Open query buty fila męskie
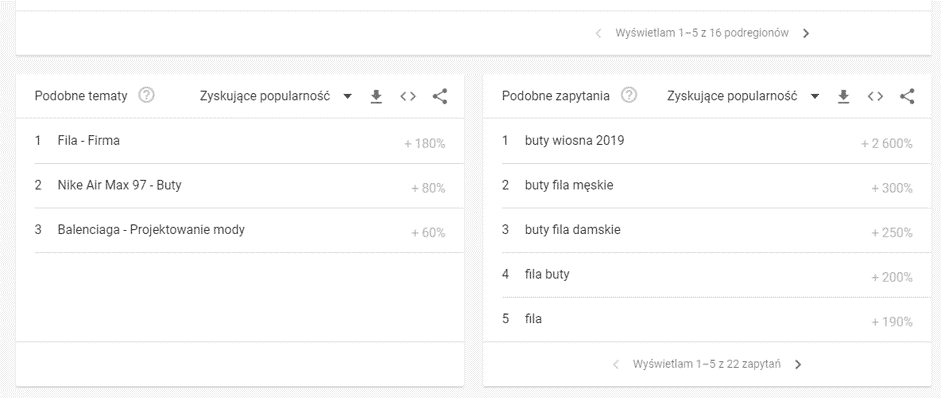This screenshot has width=941, height=398. (569, 185)
